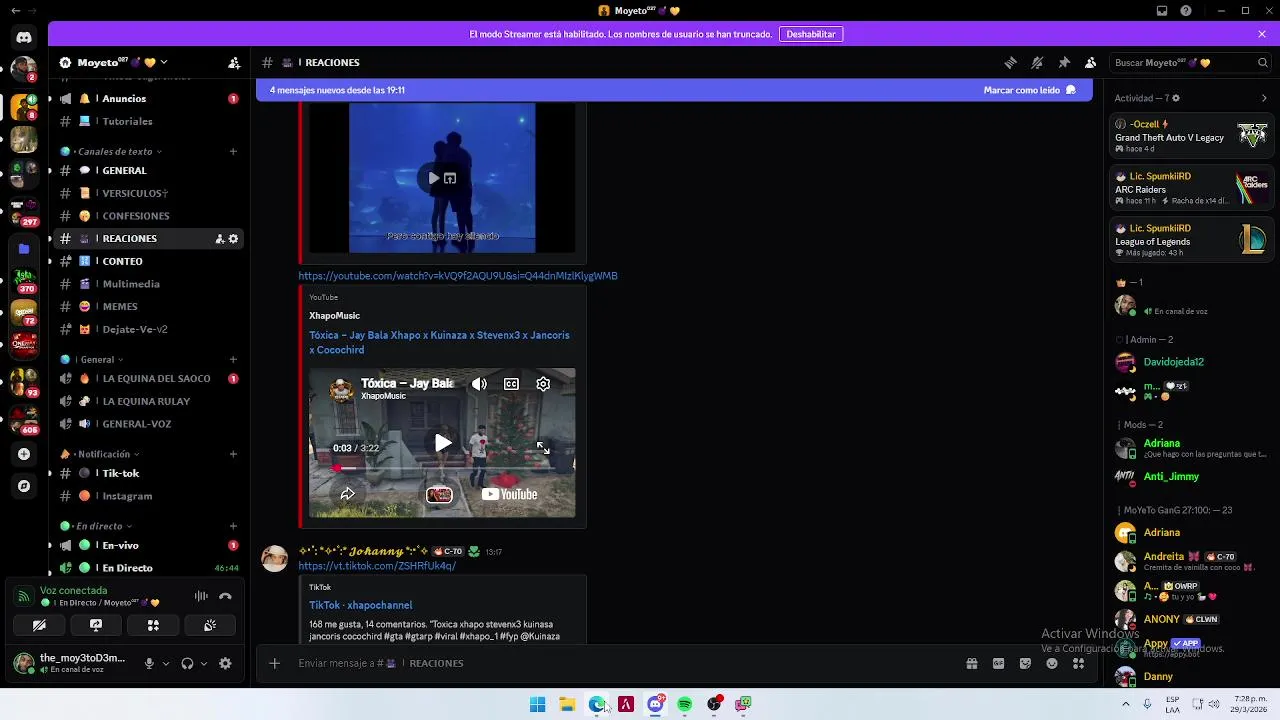Expand the YouTube embed to fullscreen
1280x720 pixels.
(543, 448)
